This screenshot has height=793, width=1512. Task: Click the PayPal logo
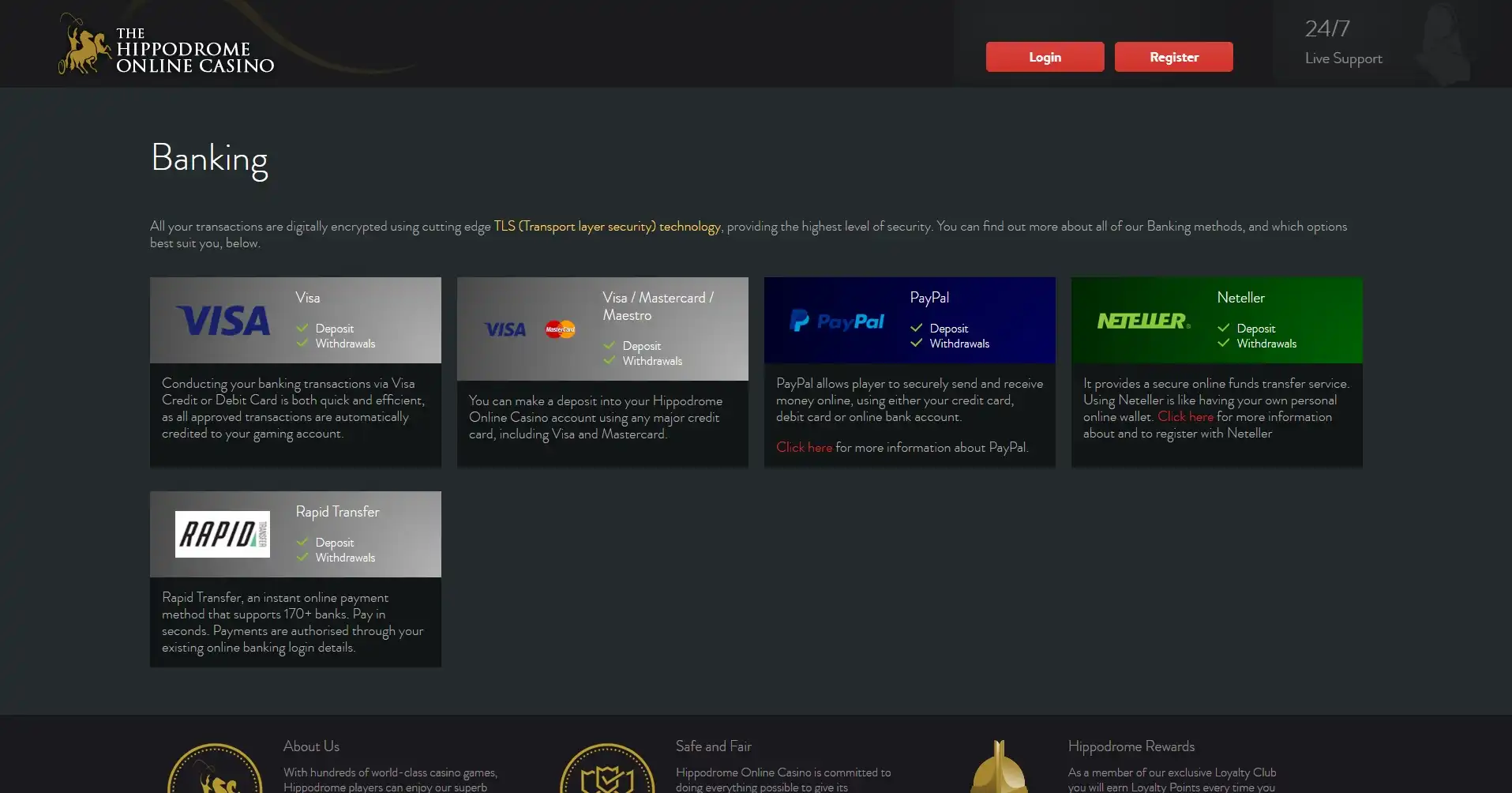[837, 321]
